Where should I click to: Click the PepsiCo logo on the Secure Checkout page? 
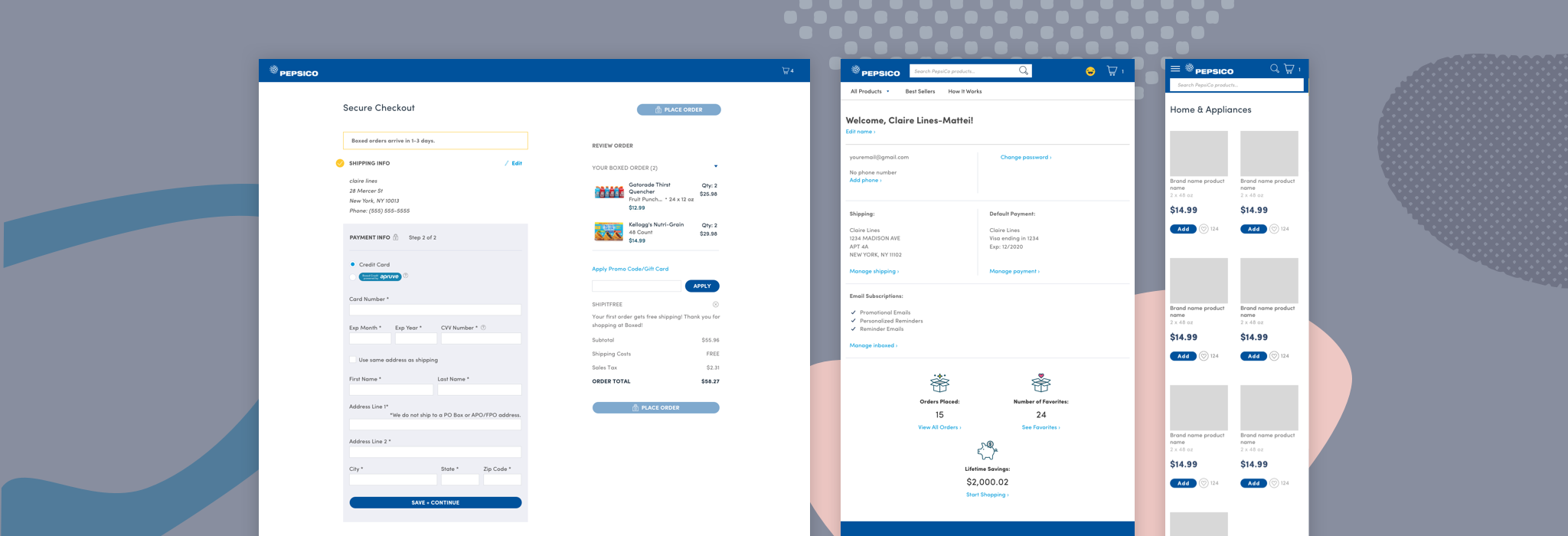coord(293,71)
